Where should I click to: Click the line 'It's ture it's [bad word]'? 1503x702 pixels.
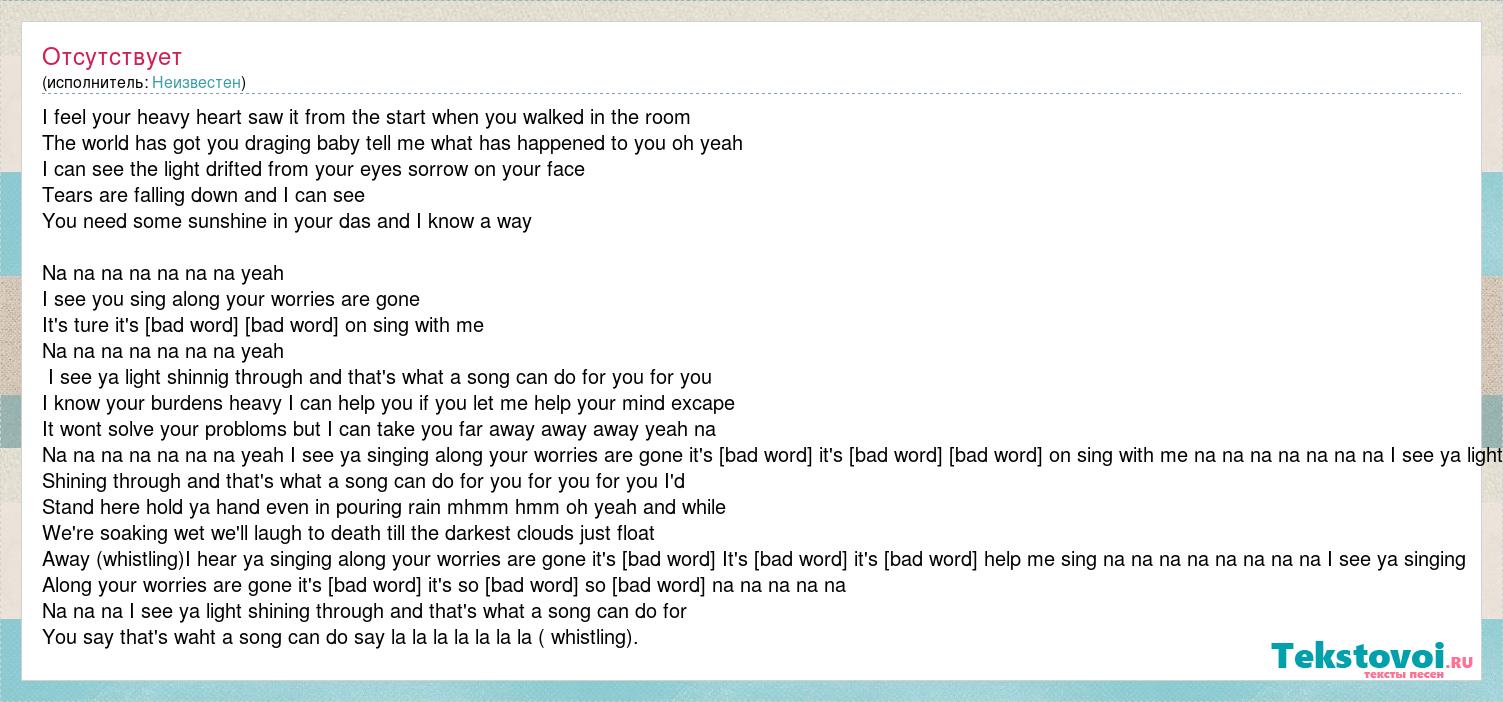click(263, 326)
